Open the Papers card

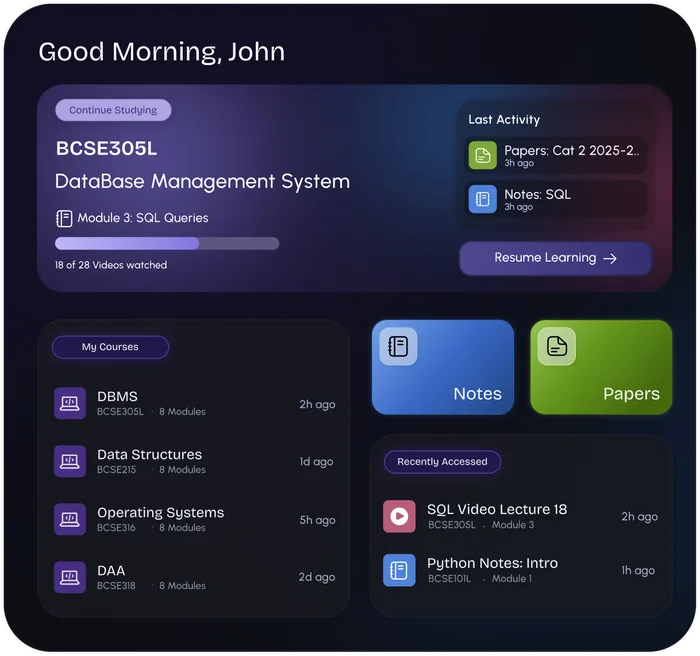(x=601, y=367)
